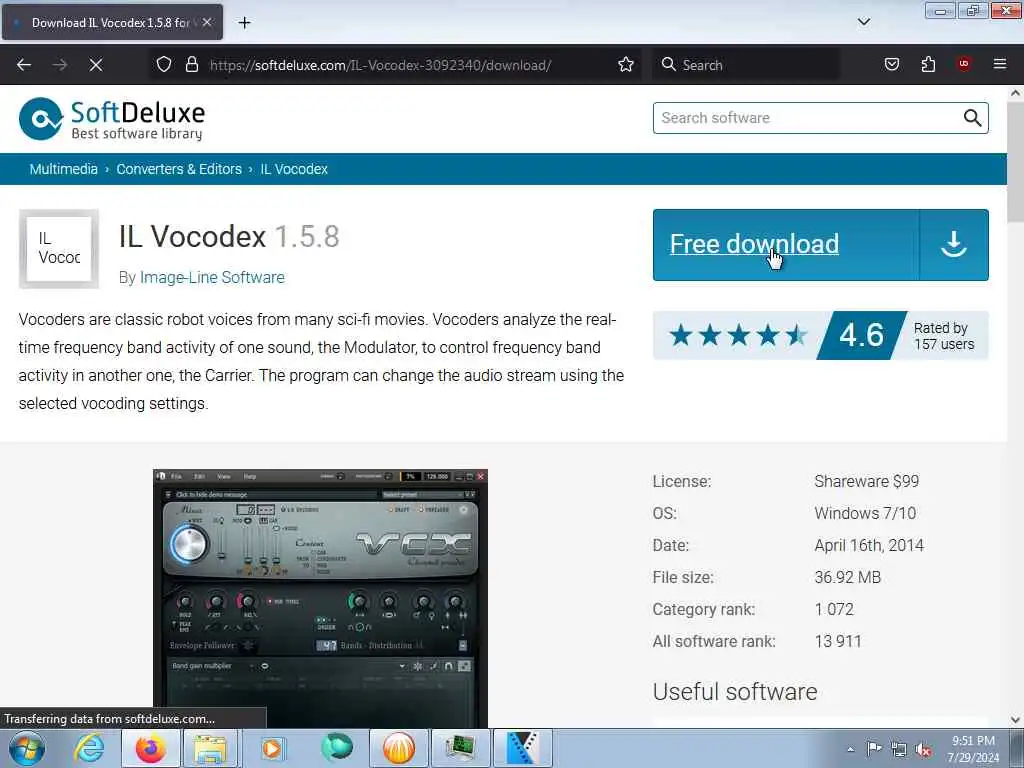Open the IL Vocodex screenshot preview
Screen dimensions: 1024x768
coord(320,598)
